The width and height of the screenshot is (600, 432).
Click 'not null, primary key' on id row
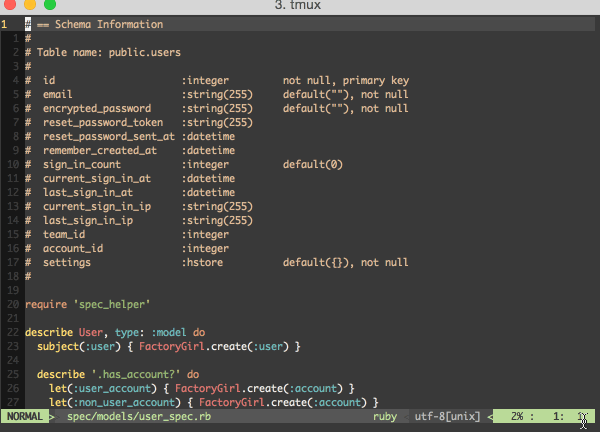pos(346,80)
